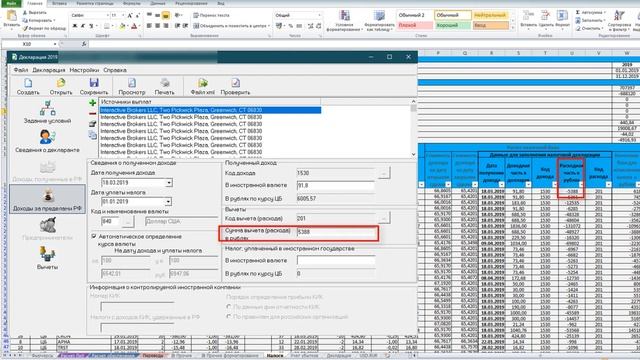The image size is (640, 360).
Task: Open Excel Name Box dropdown arrow
Action: click(x=55, y=44)
